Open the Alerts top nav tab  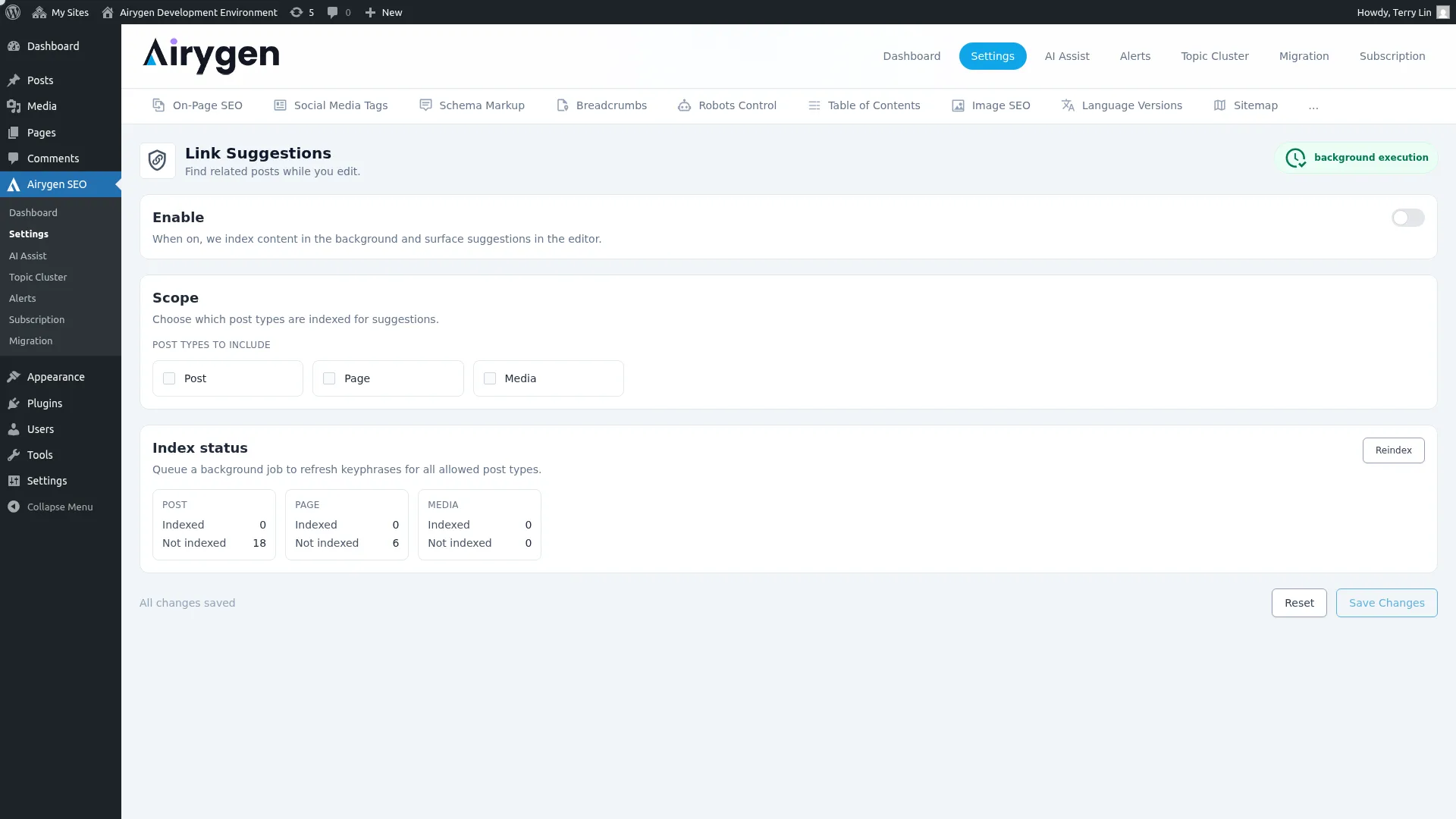(x=1135, y=56)
